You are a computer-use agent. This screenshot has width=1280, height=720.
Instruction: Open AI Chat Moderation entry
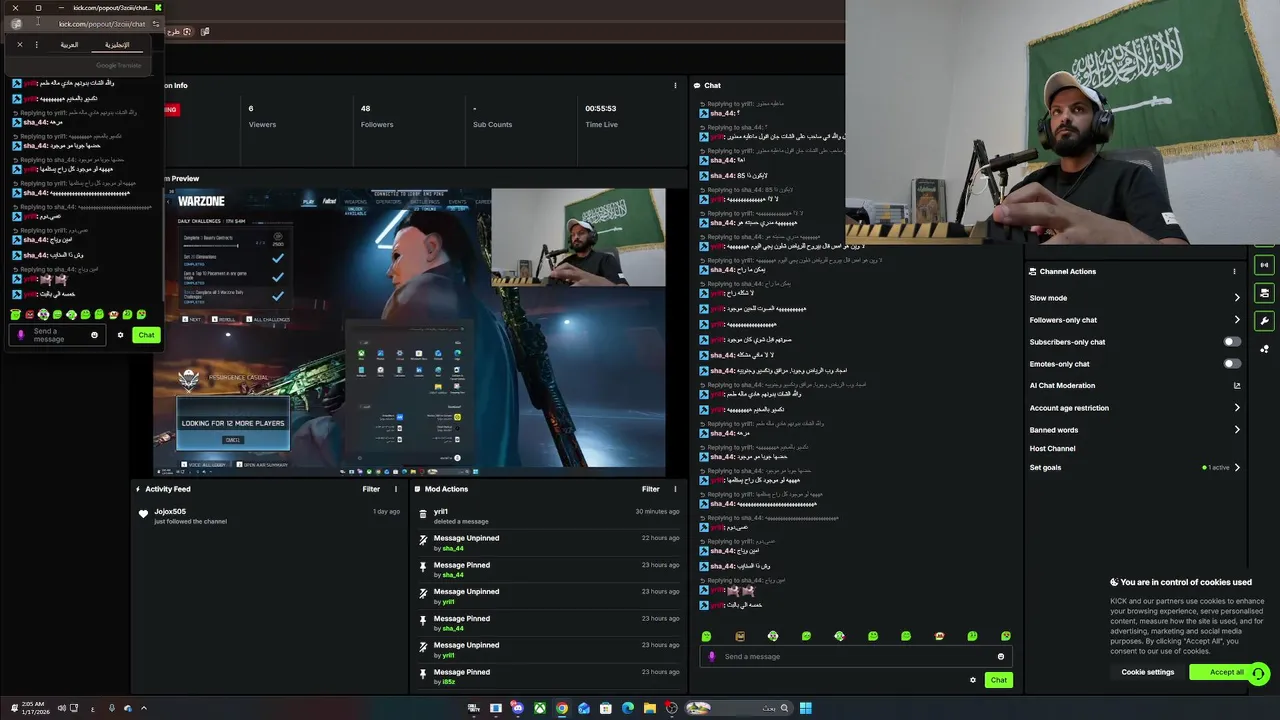pyautogui.click(x=1062, y=385)
